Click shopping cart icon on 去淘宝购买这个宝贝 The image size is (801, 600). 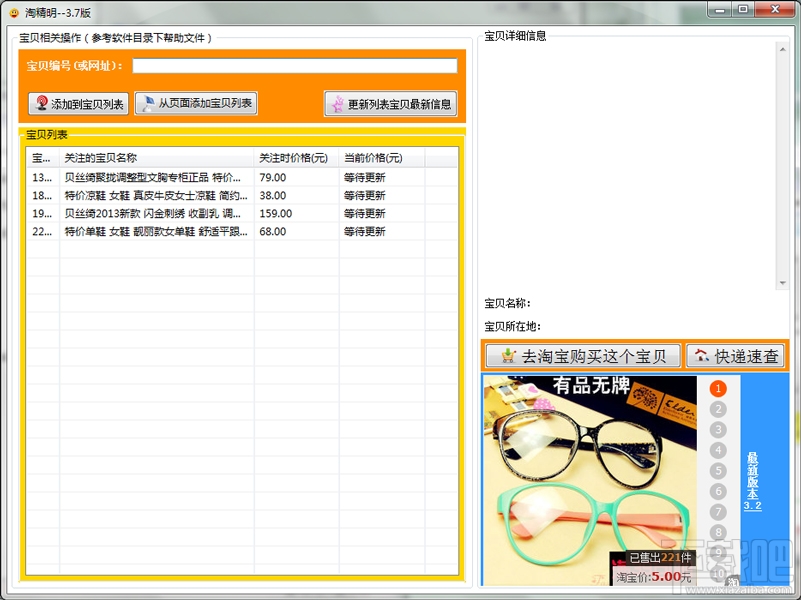(508, 355)
